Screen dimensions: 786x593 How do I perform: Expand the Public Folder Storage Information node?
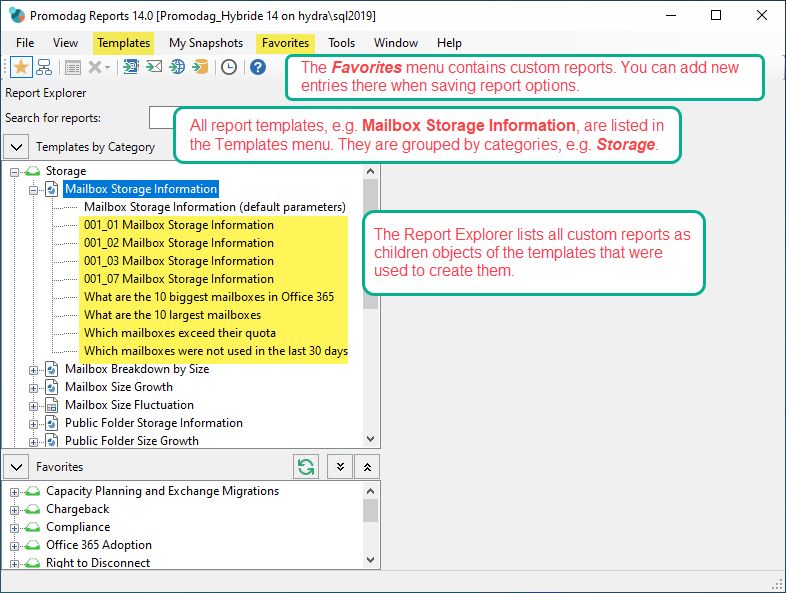click(34, 425)
